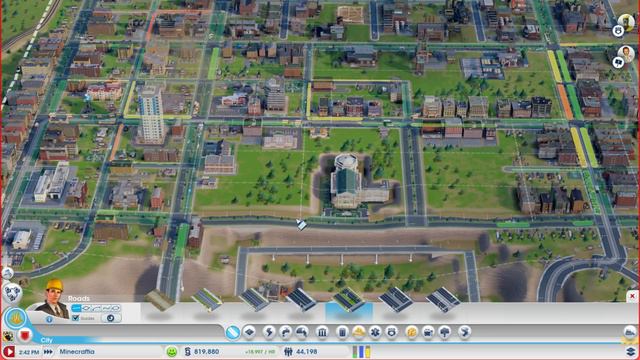This screenshot has width=640, height=360.
Task: Click the Roads panel title
Action: tap(79, 298)
